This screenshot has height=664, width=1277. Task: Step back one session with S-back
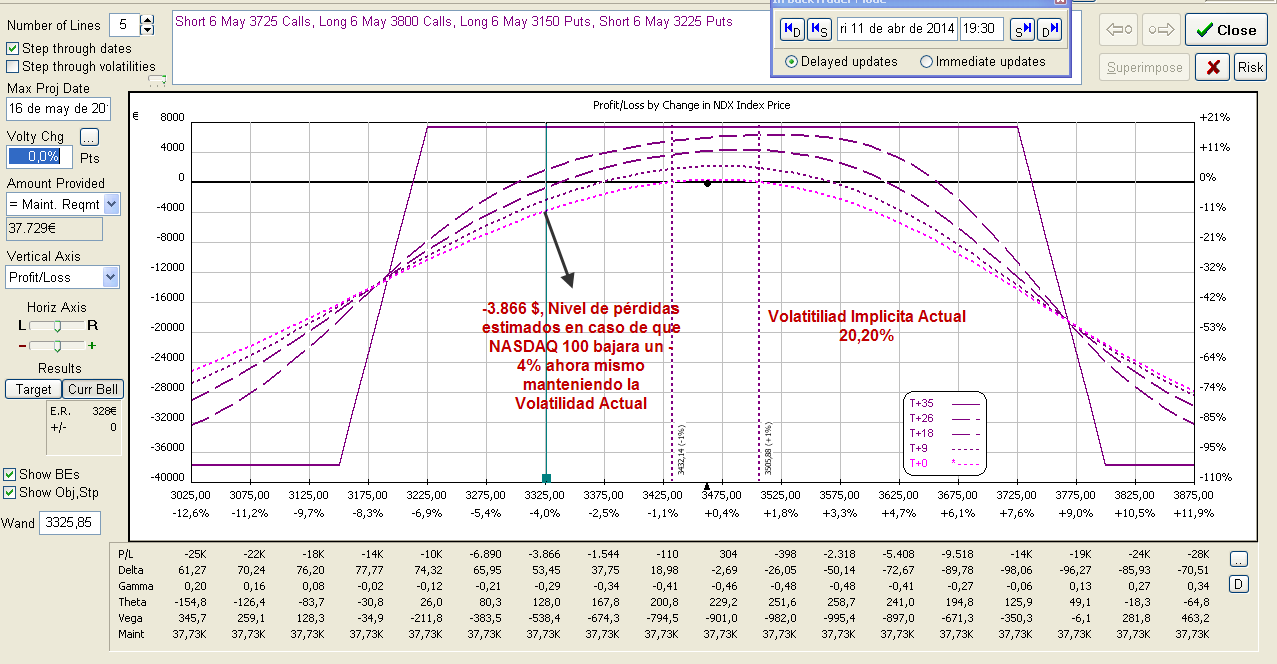pyautogui.click(x=817, y=29)
